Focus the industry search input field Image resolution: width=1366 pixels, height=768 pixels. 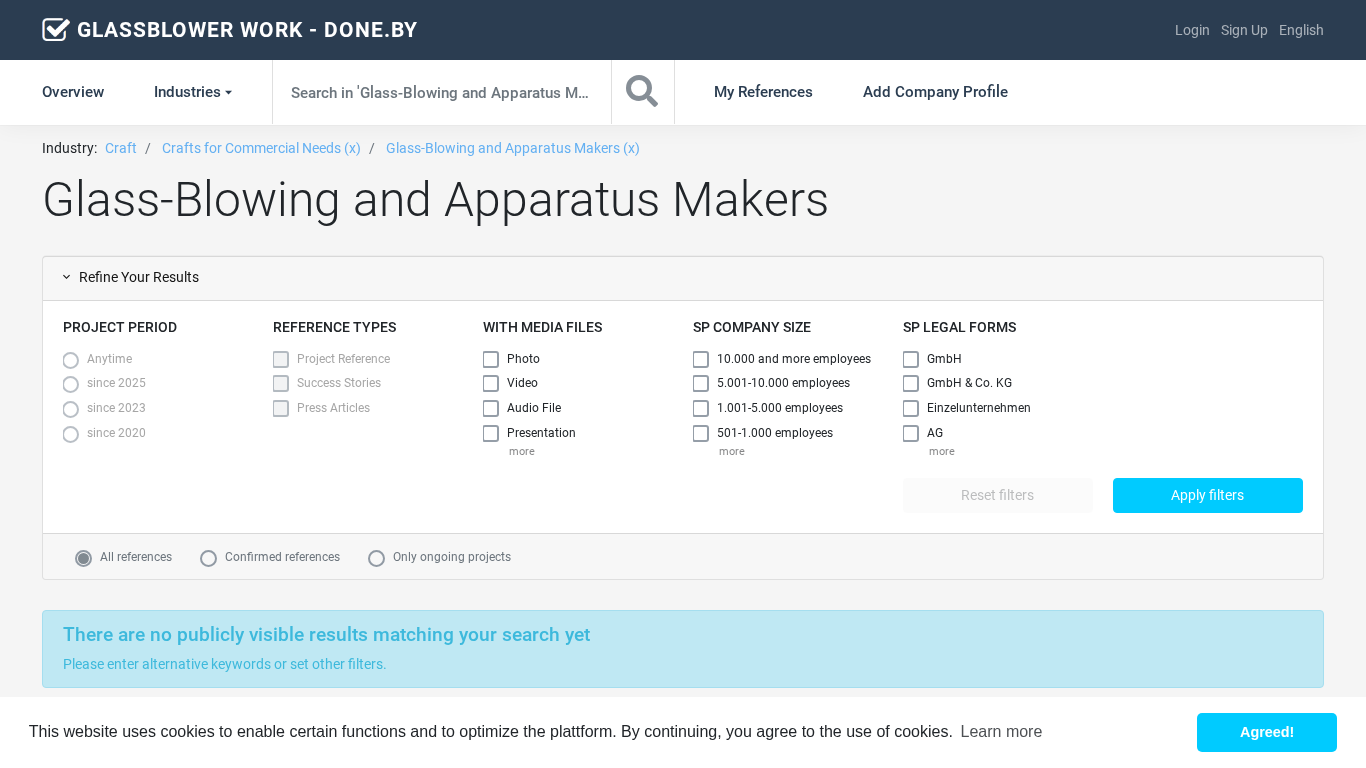coord(440,93)
